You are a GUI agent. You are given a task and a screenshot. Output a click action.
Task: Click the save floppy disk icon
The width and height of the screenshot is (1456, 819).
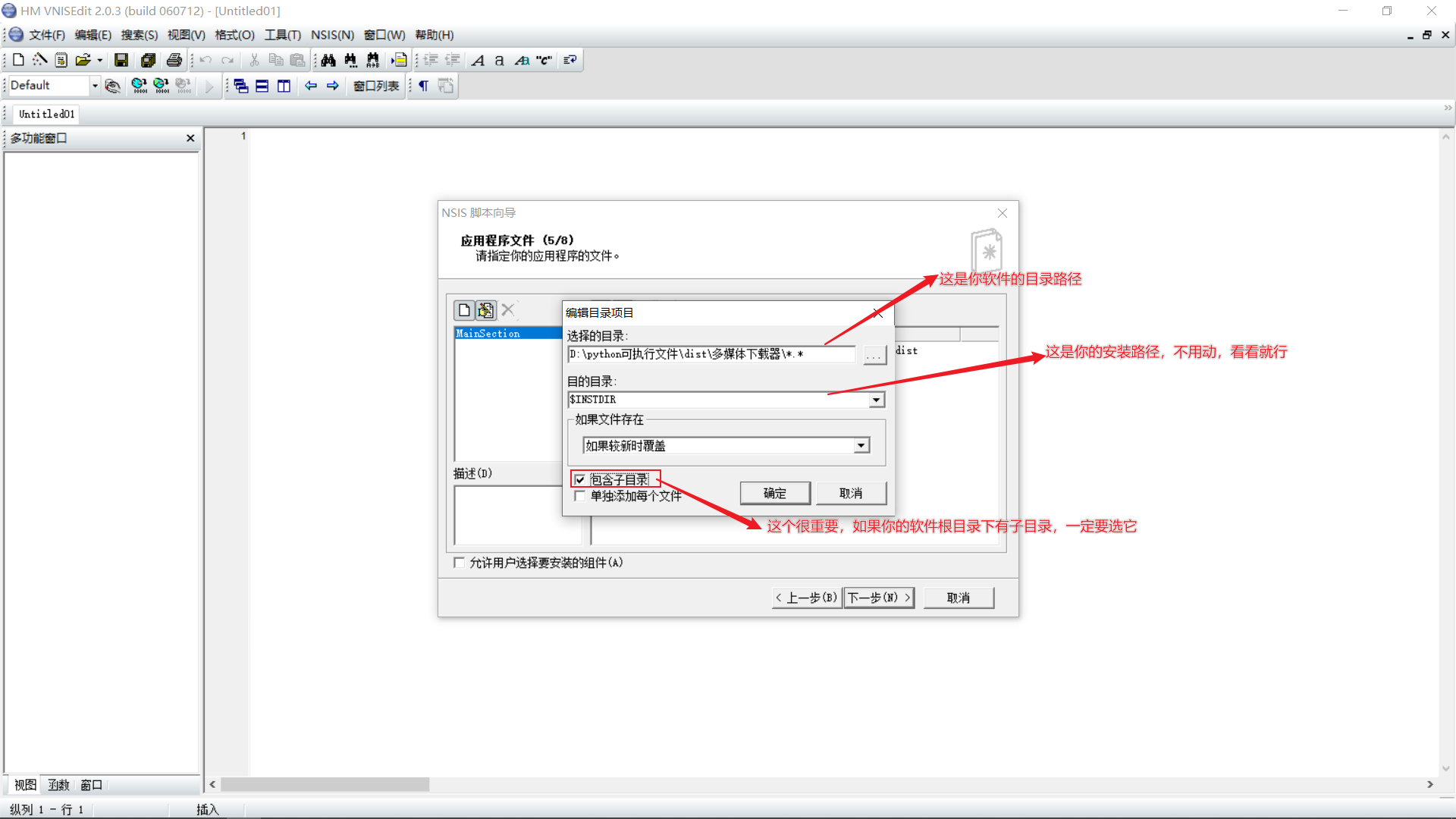click(x=121, y=60)
